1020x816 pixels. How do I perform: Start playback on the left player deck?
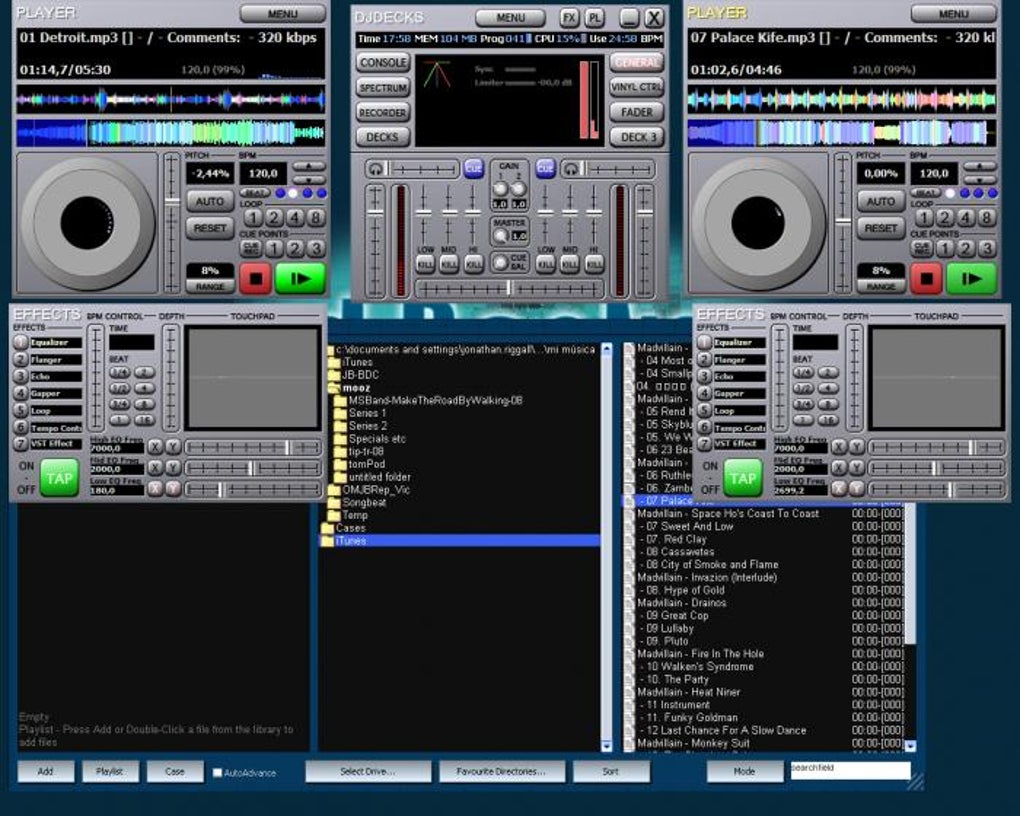point(300,279)
